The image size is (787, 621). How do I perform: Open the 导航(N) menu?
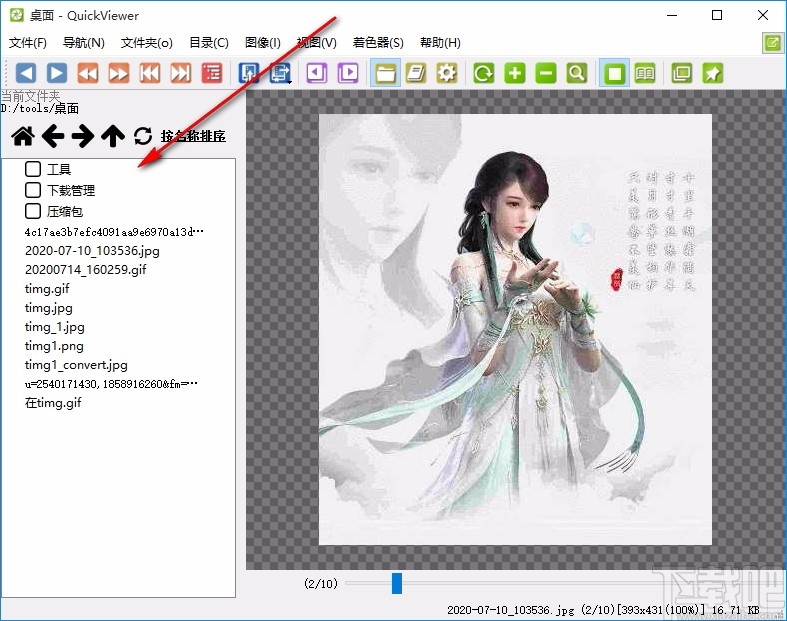coord(83,43)
